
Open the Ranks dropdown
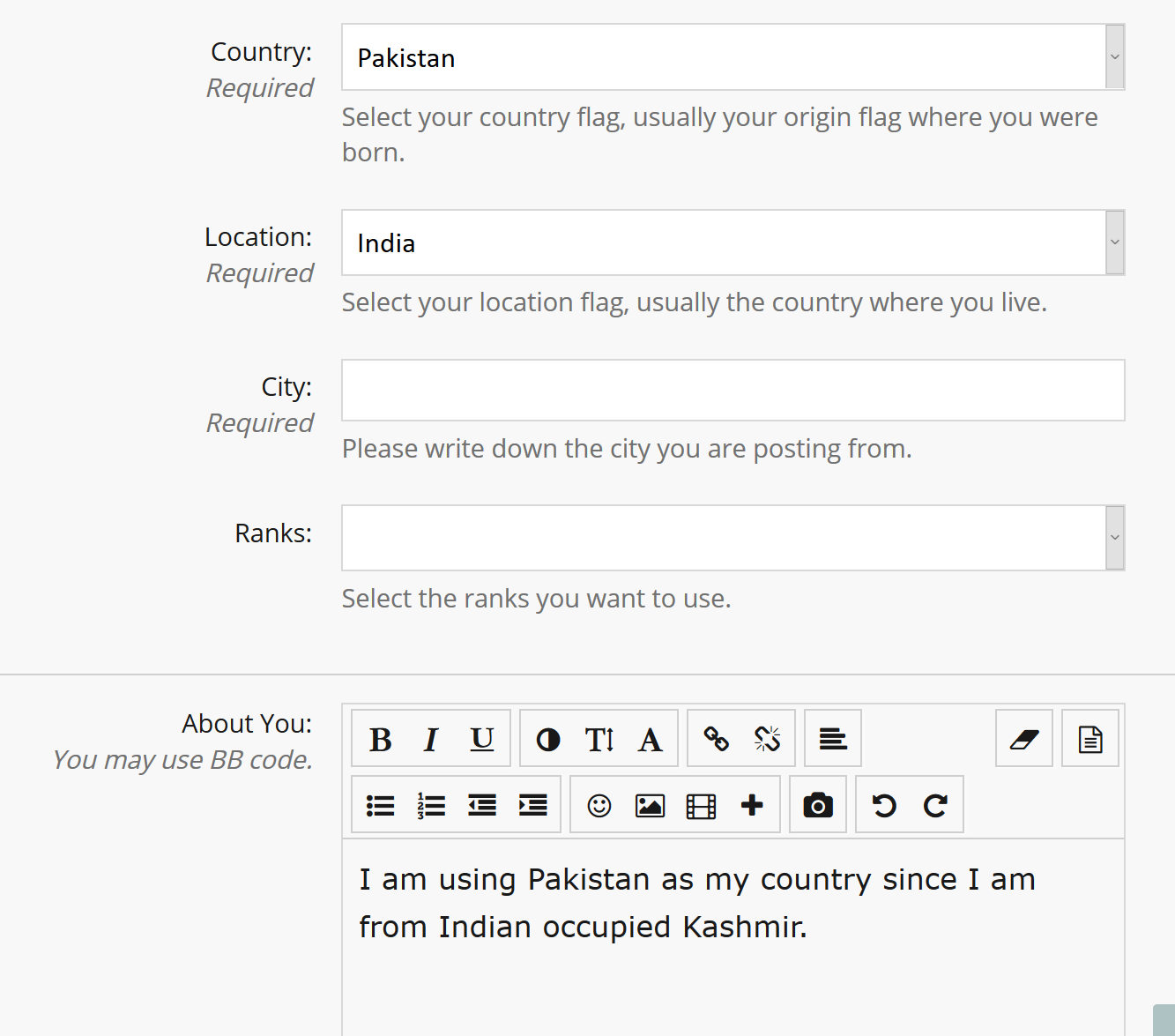[733, 538]
